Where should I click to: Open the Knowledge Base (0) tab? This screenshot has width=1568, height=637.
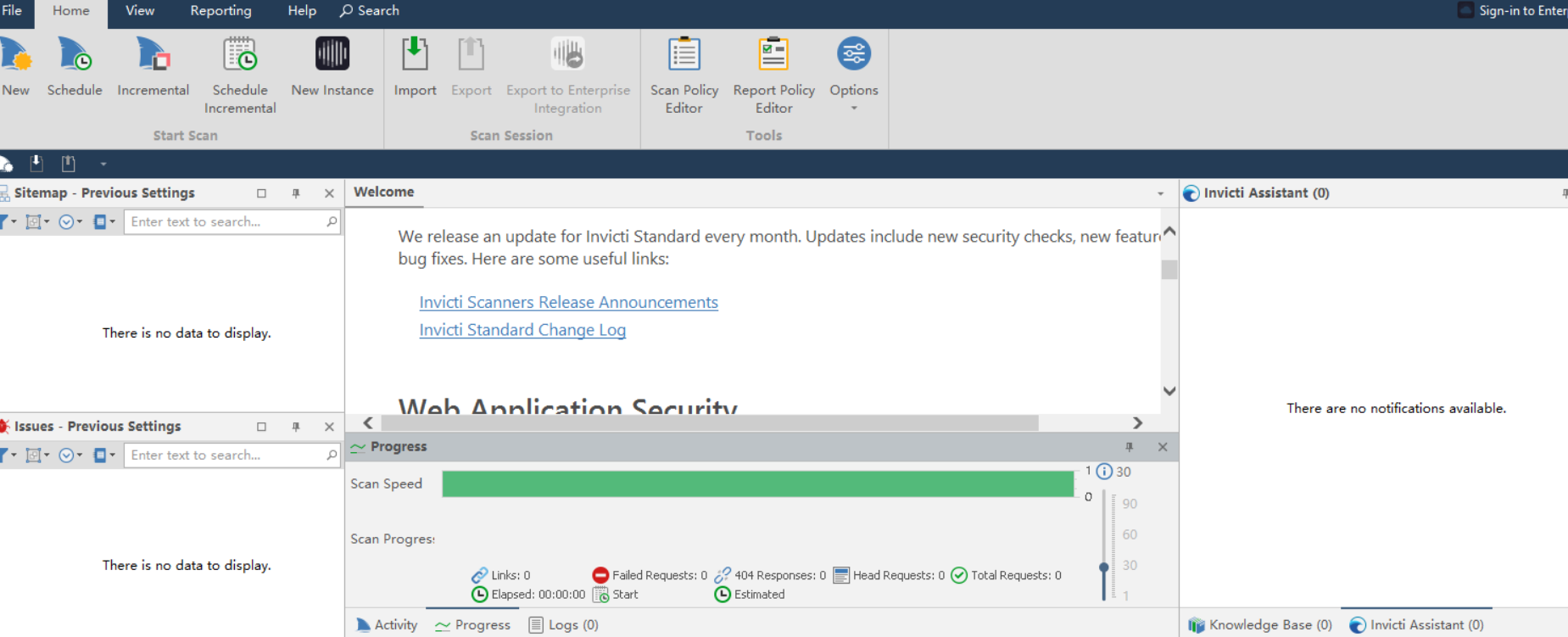pyautogui.click(x=1260, y=625)
